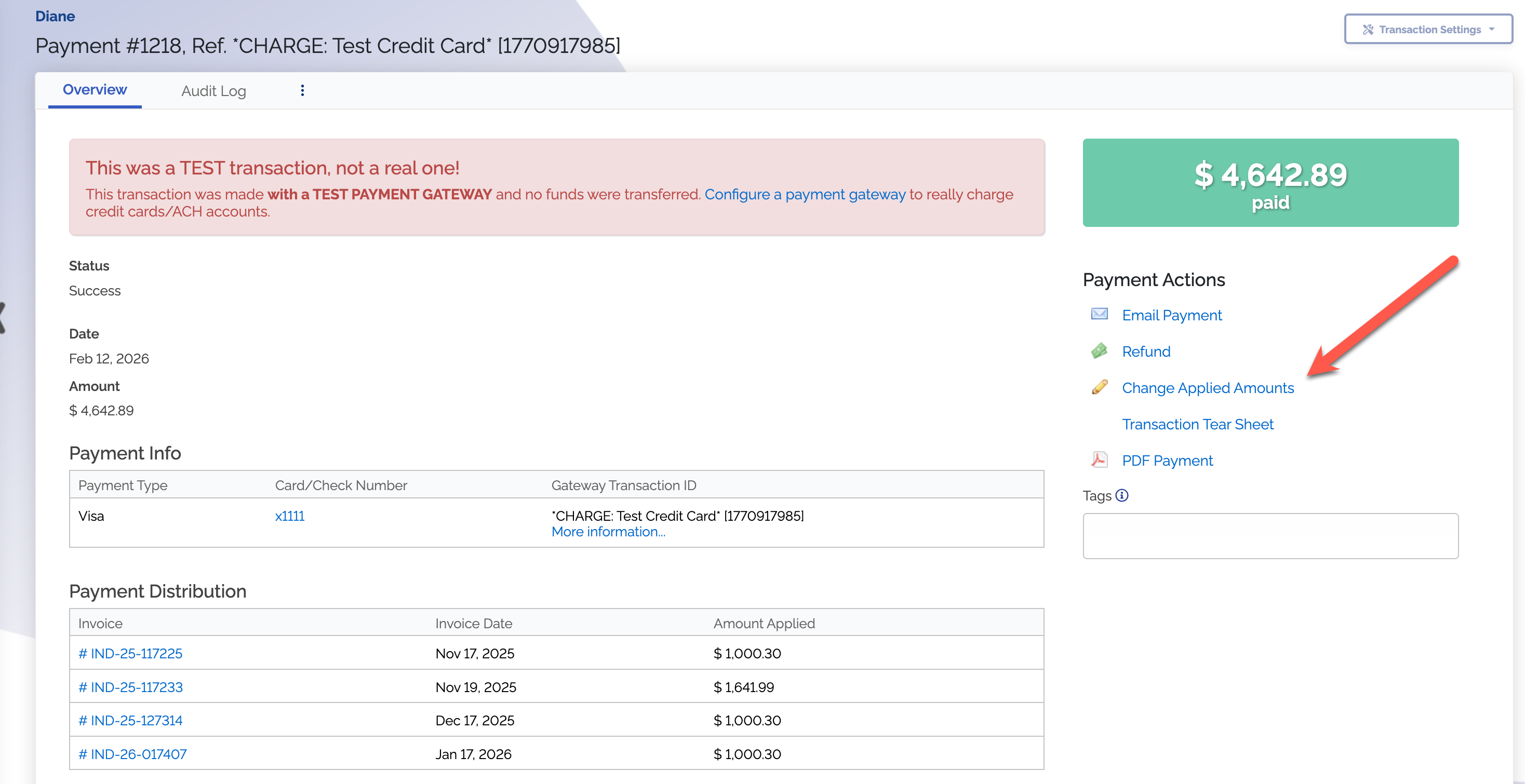Click the envelope icon beside Email Payment
The width and height of the screenshot is (1525, 784).
[1099, 314]
